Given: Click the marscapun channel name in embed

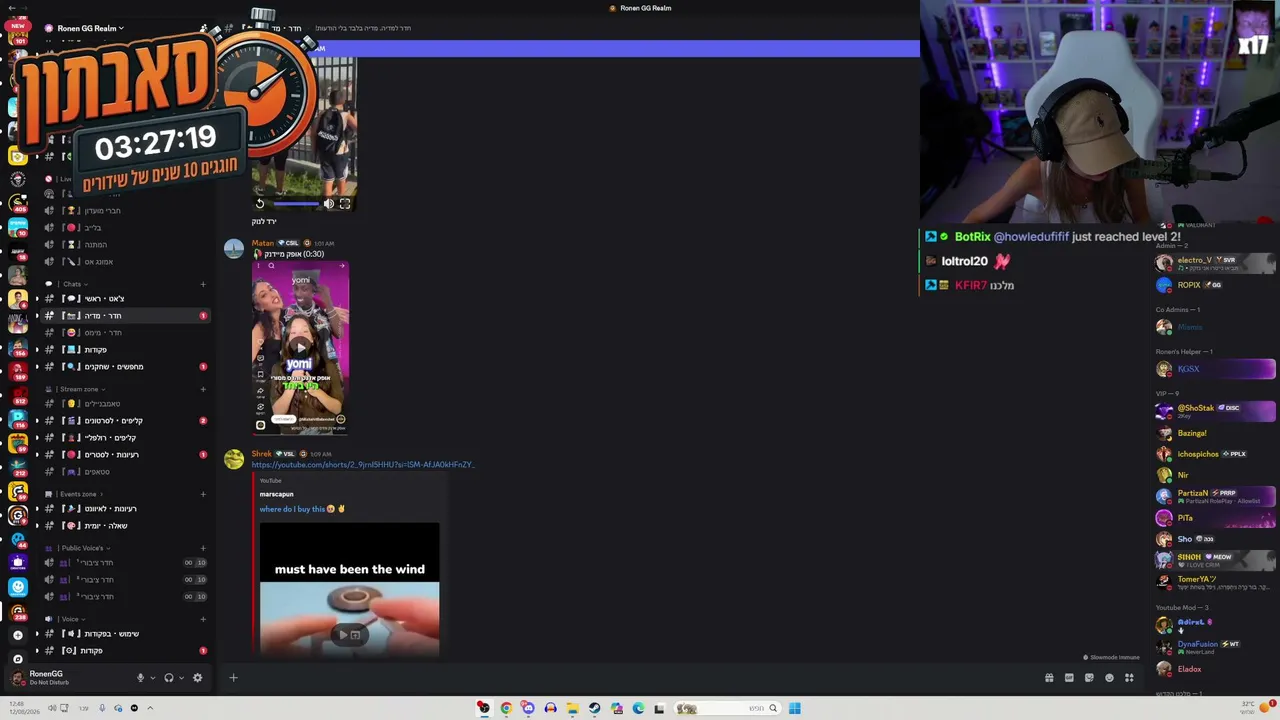Looking at the screenshot, I should coord(277,494).
